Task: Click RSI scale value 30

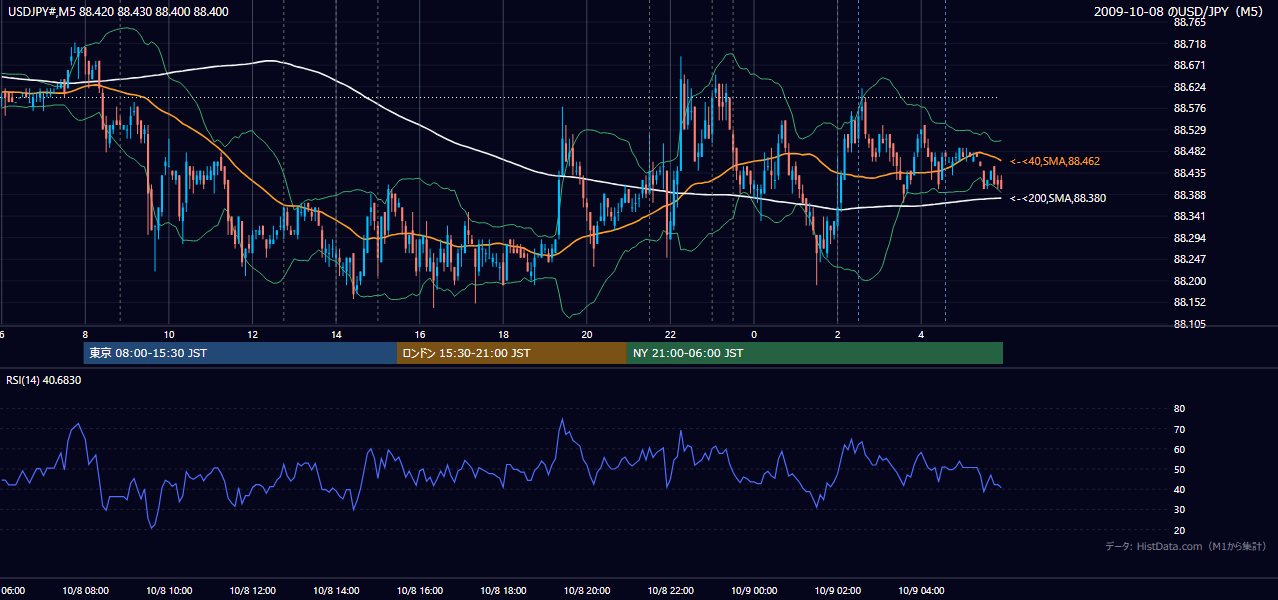Action: pyautogui.click(x=1179, y=510)
